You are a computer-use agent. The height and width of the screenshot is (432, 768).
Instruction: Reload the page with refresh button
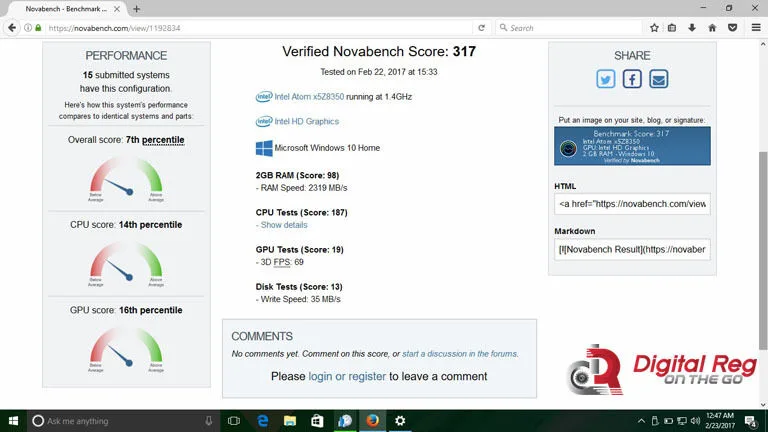point(481,28)
